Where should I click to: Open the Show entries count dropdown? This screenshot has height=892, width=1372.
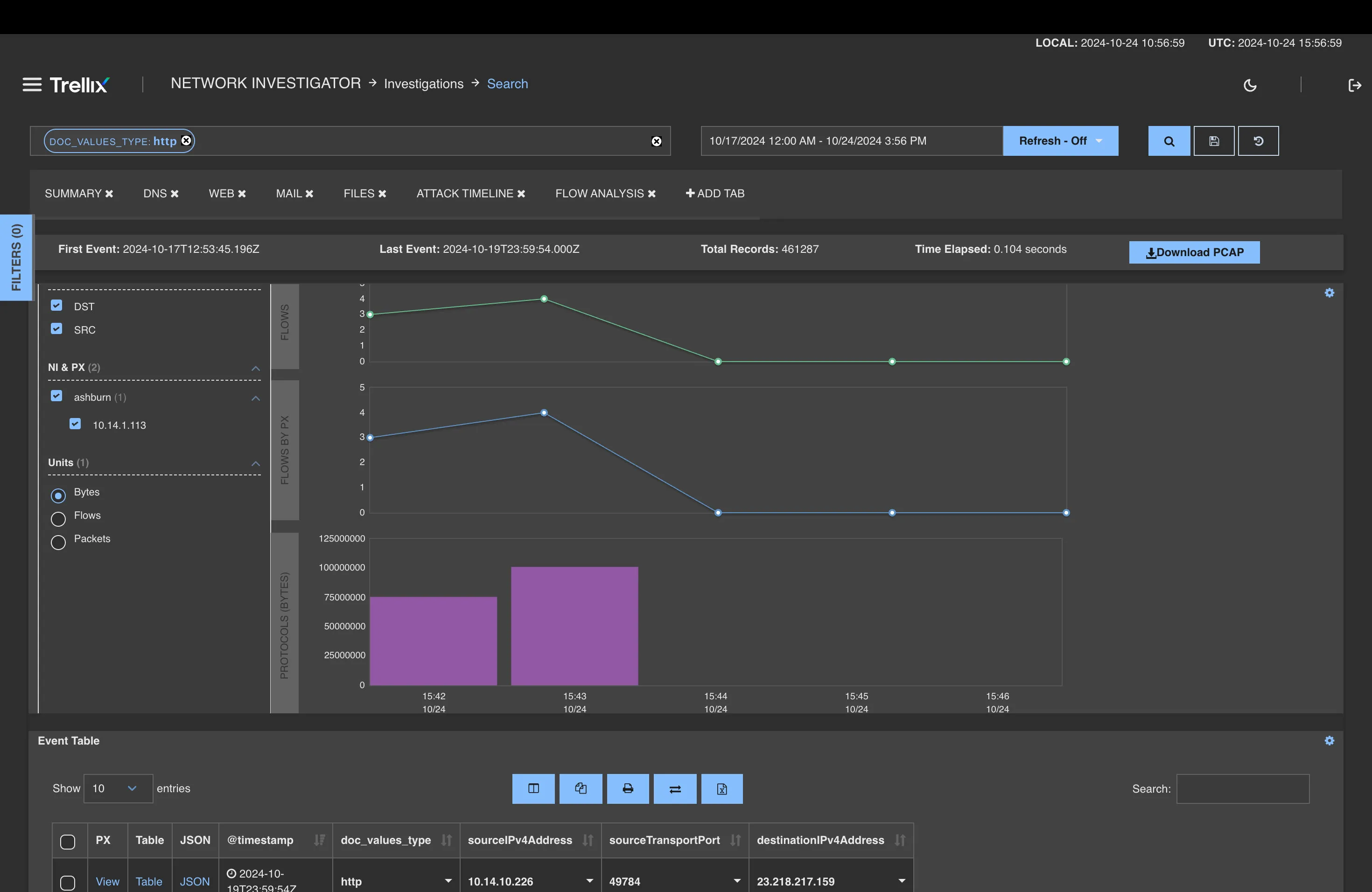coord(118,788)
